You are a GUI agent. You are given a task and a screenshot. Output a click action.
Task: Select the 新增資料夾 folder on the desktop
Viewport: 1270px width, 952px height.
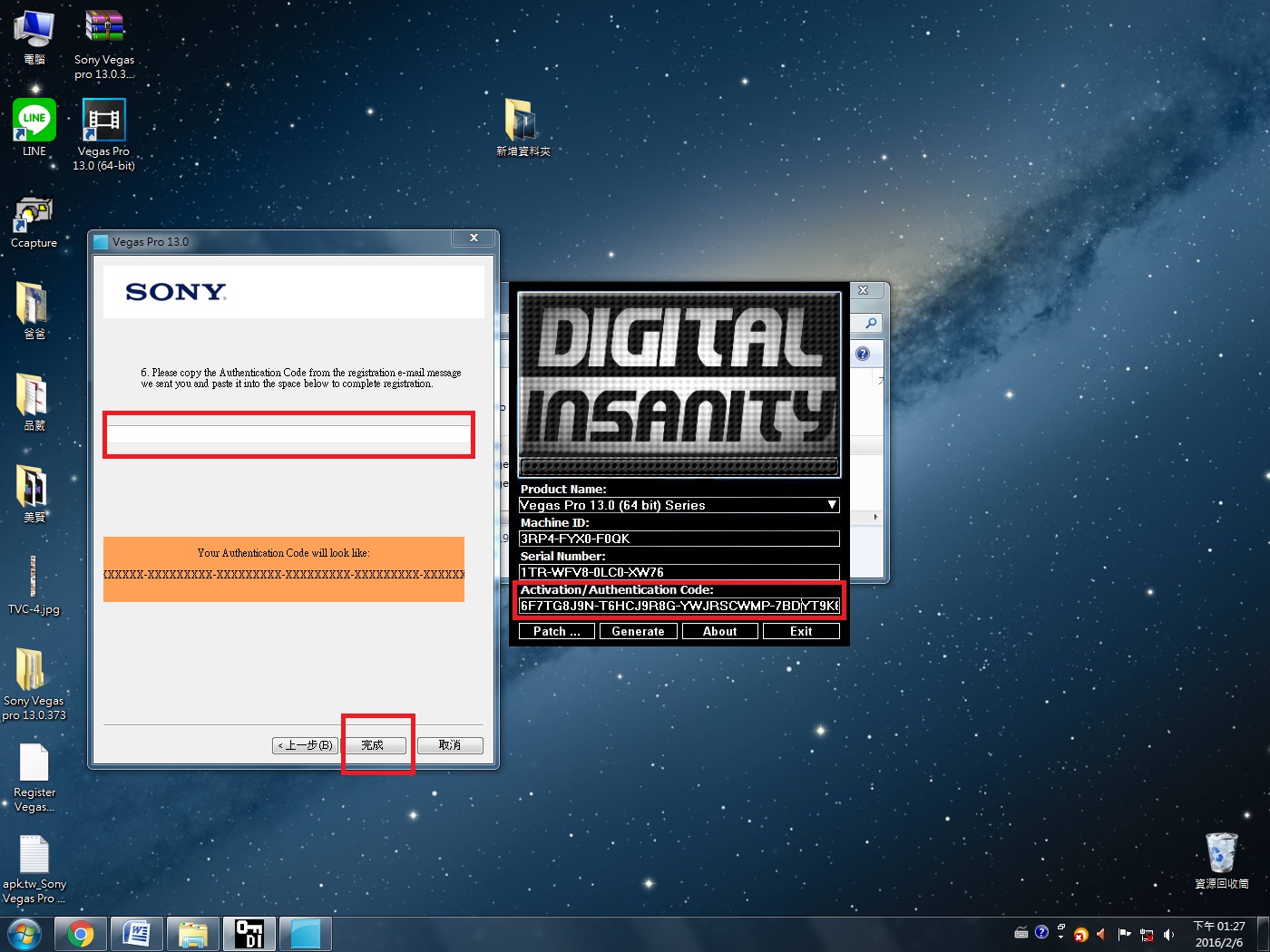[523, 128]
